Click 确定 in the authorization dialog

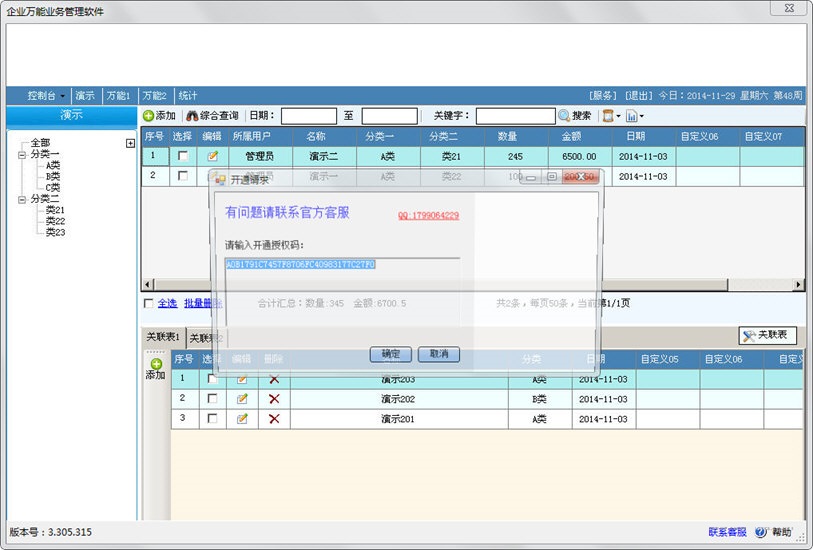point(391,354)
